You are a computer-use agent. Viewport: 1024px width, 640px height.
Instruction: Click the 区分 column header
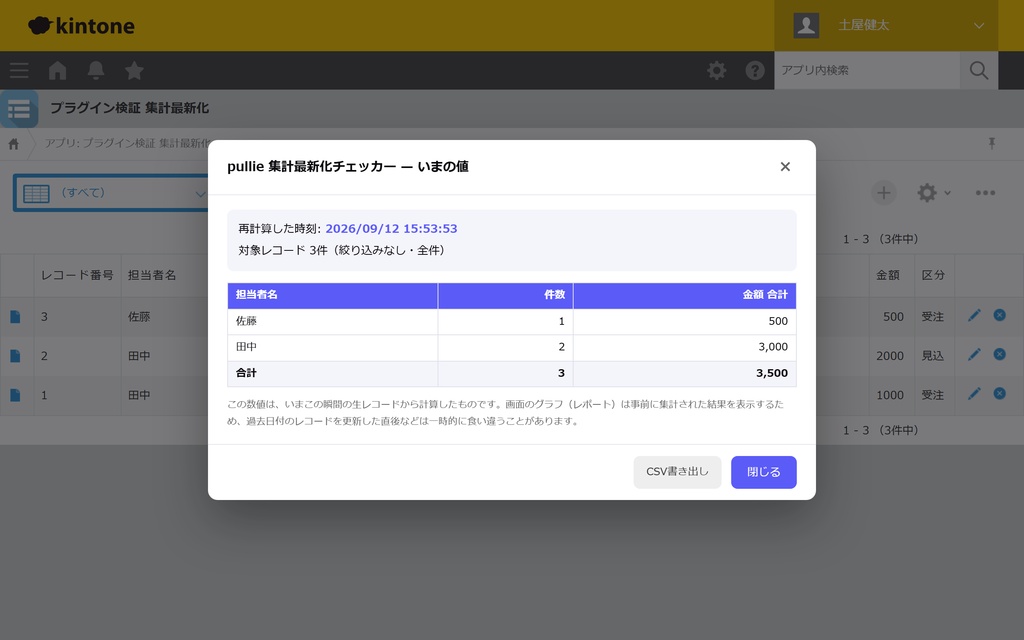tap(933, 275)
